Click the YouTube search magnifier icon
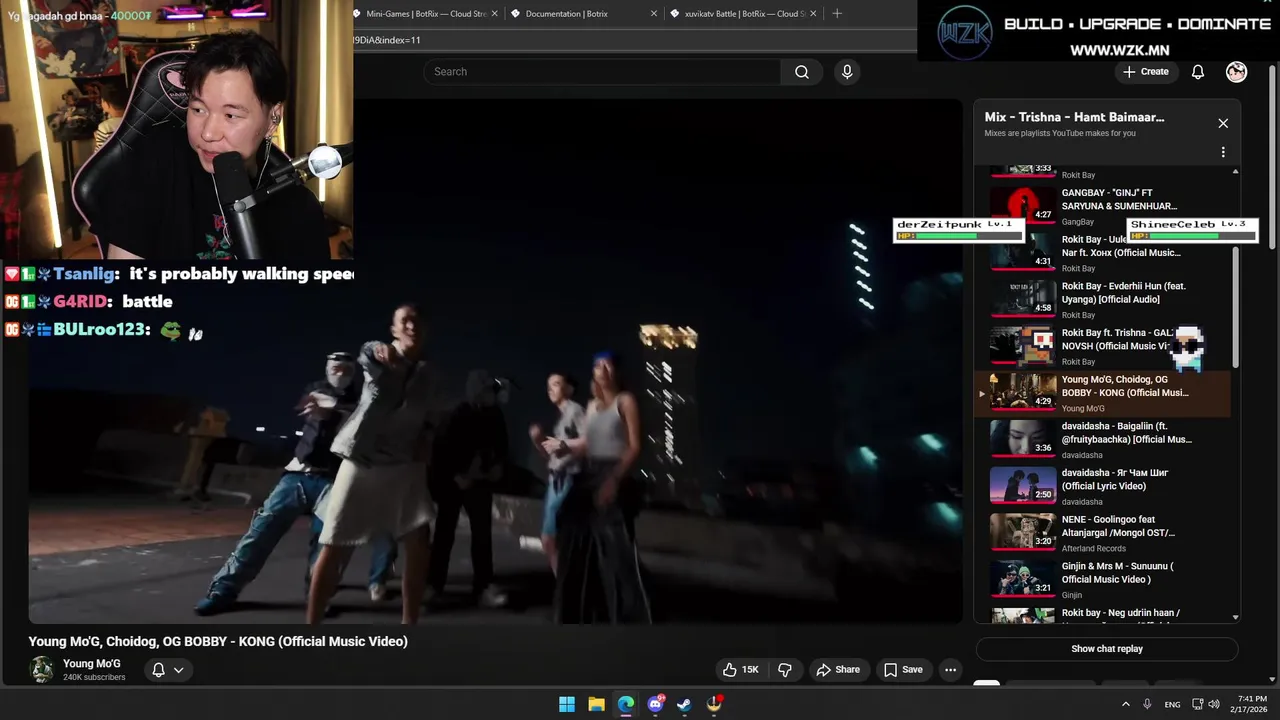This screenshot has width=1280, height=720. coord(801,72)
